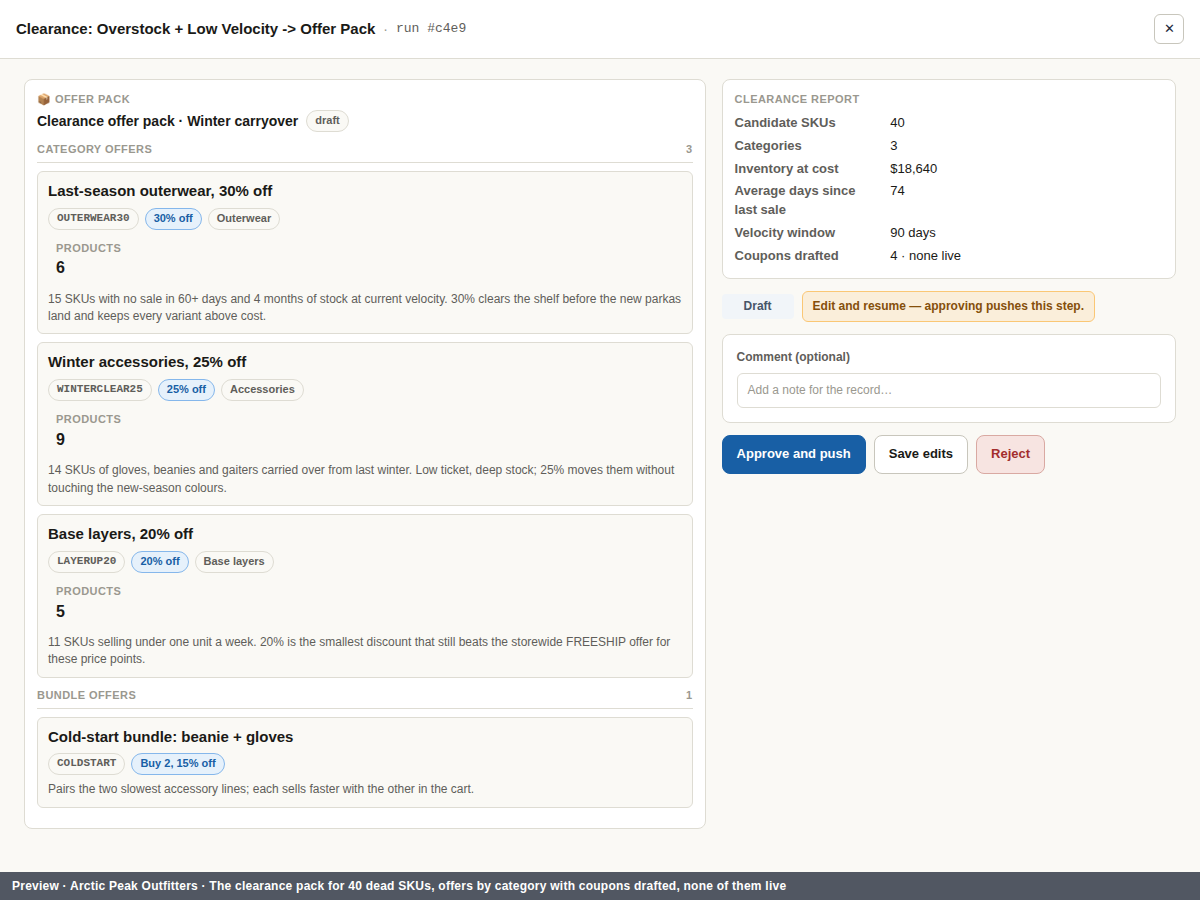Open the Base layers, 20% off title
Screen dimensions: 1200x900
tap(120, 534)
